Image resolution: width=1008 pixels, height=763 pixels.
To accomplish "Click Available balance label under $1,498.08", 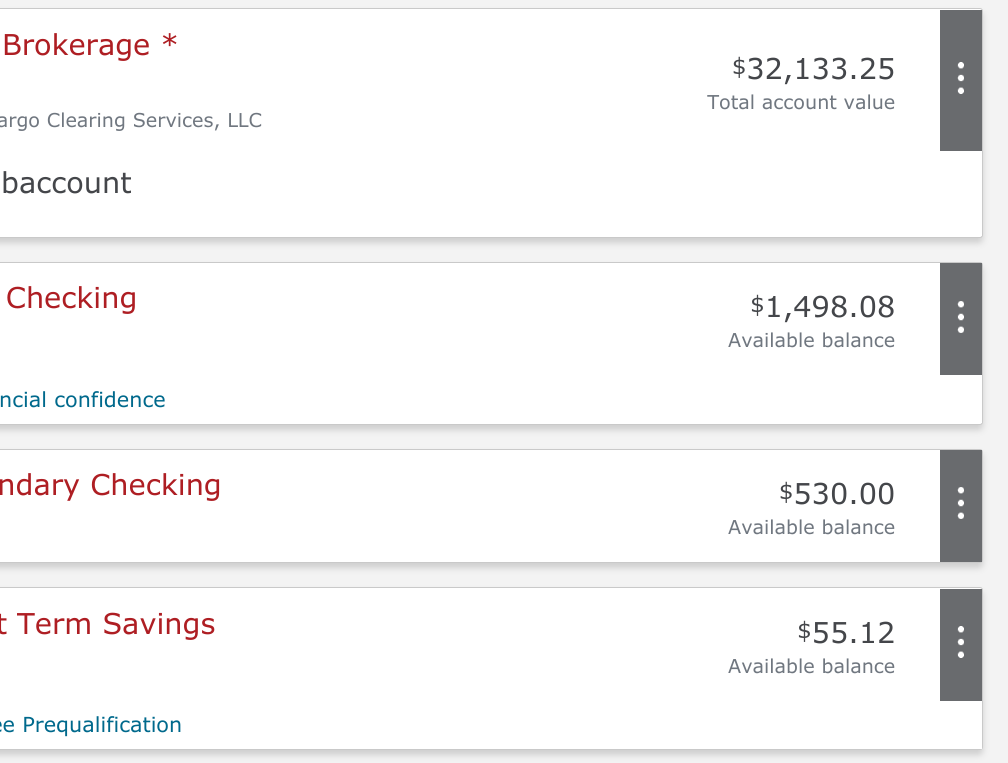I will (811, 340).
